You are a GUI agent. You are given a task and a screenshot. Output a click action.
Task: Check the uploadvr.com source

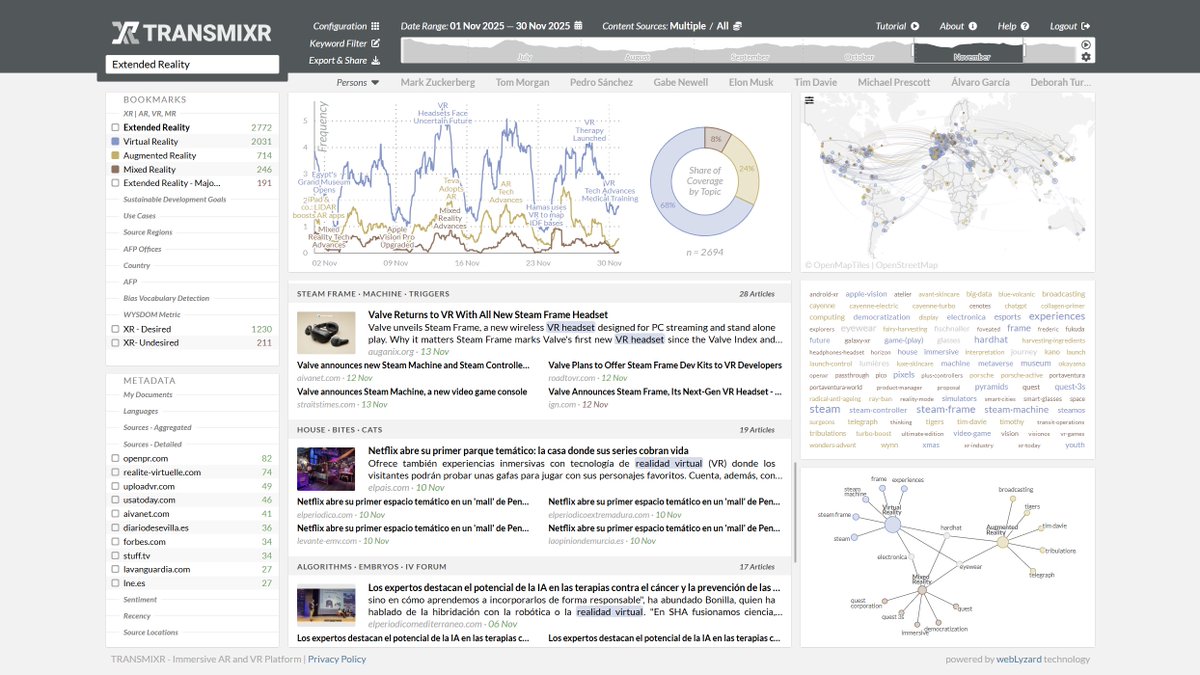point(116,486)
